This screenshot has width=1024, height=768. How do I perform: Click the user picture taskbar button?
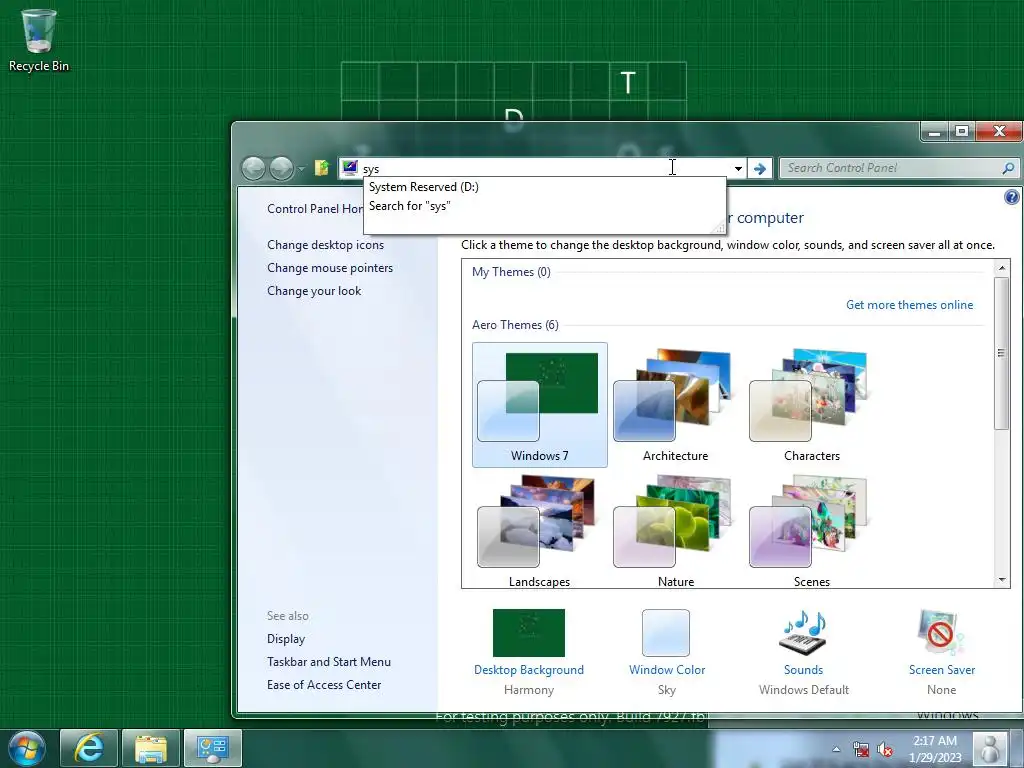pos(990,749)
